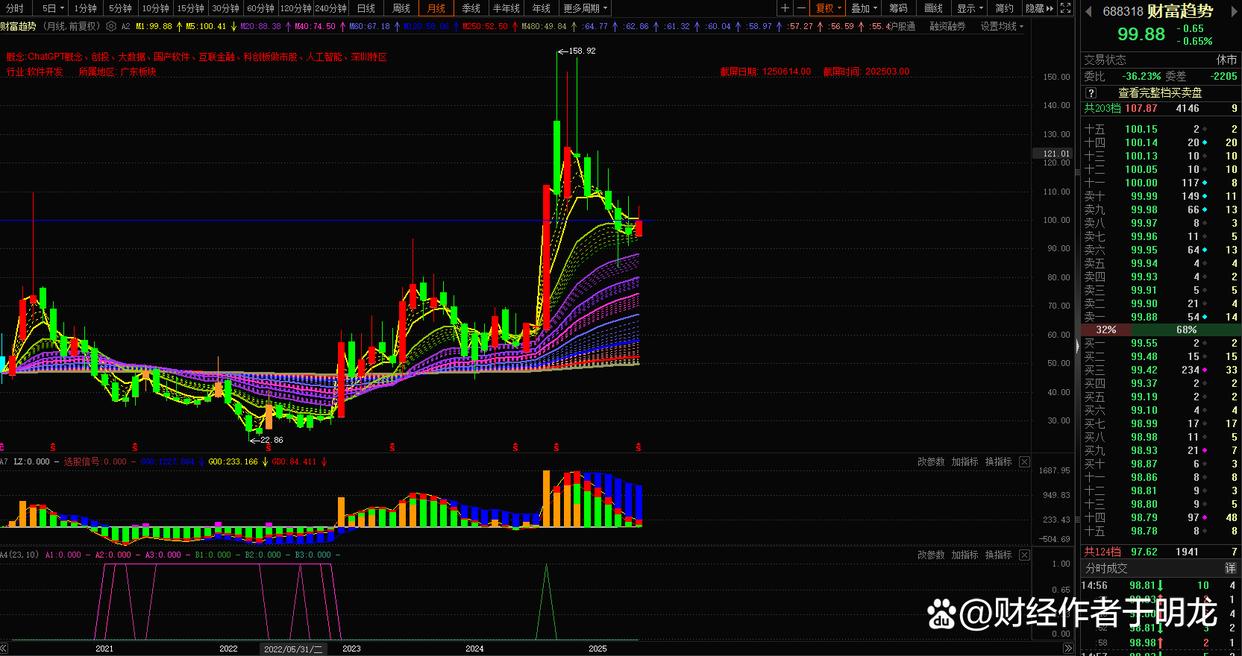This screenshot has width=1242, height=656.
Task: Click the 买三 99.42 order row
Action: [1160, 370]
